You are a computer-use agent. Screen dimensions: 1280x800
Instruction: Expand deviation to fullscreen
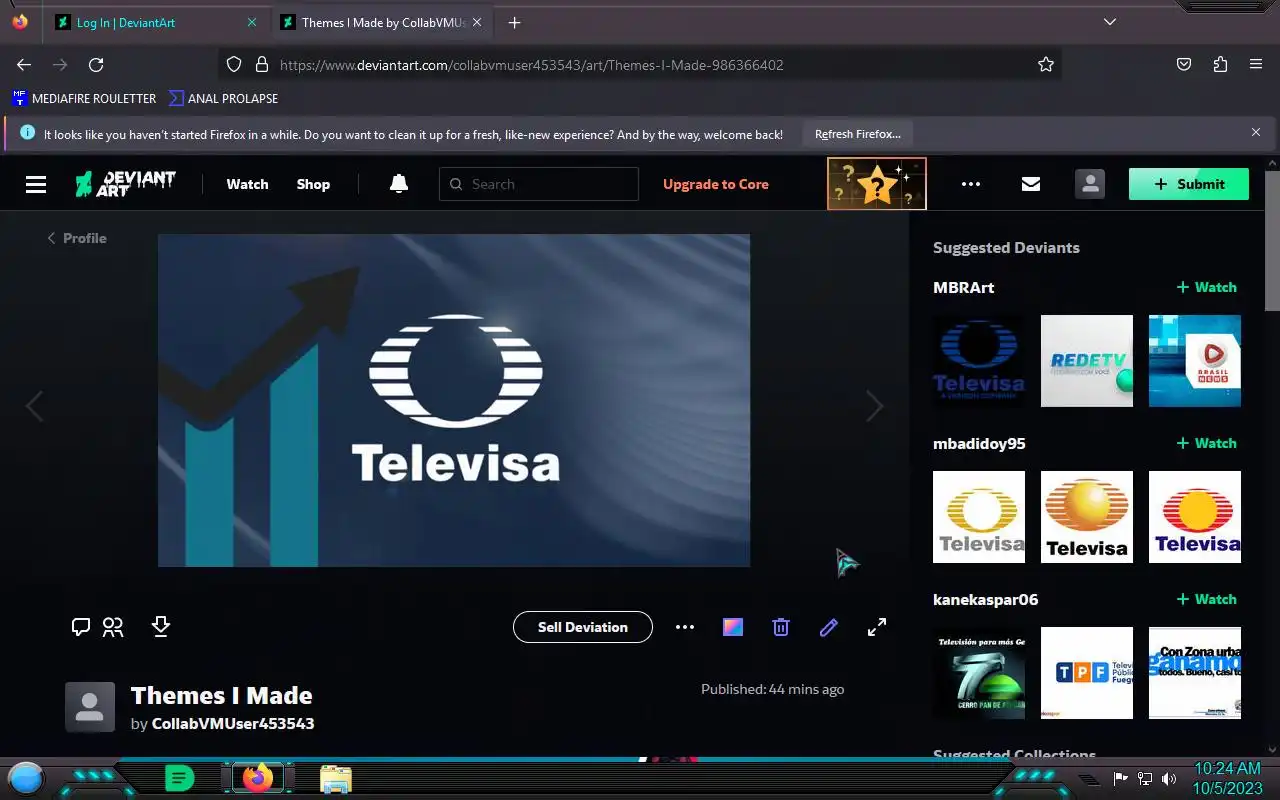pos(877,627)
